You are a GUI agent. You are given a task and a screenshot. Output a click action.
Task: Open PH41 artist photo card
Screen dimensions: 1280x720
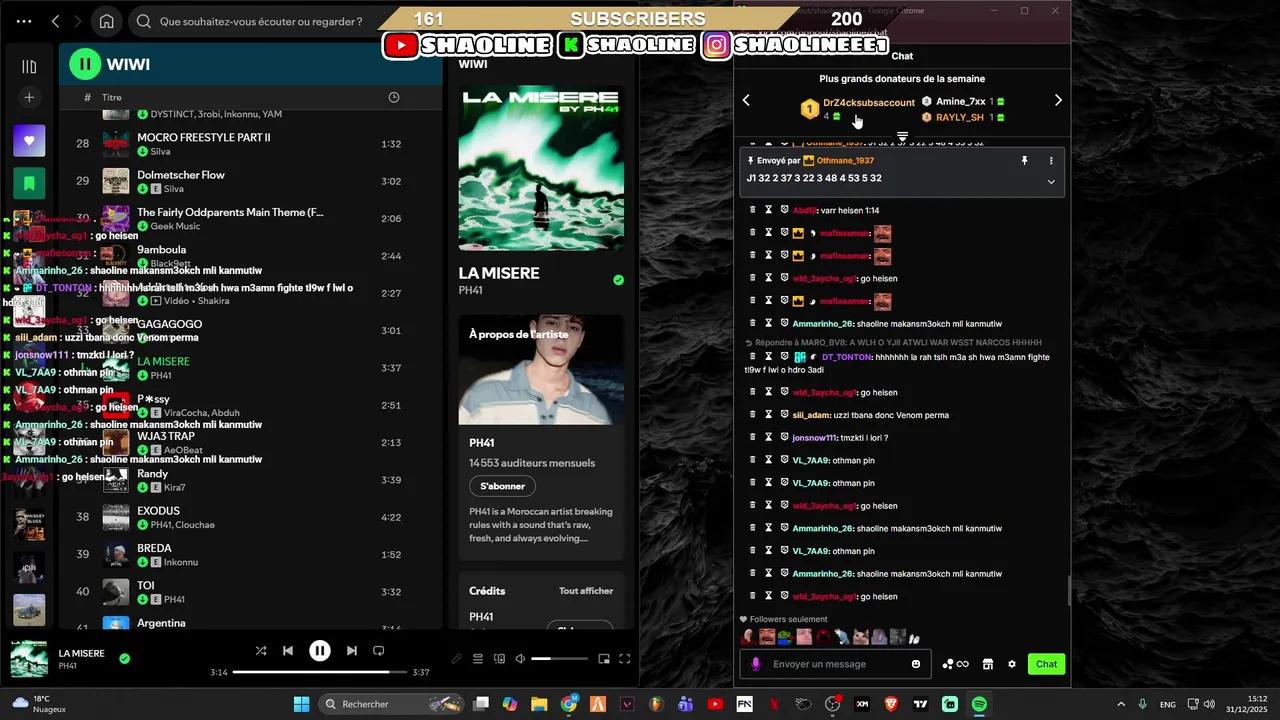coord(541,370)
